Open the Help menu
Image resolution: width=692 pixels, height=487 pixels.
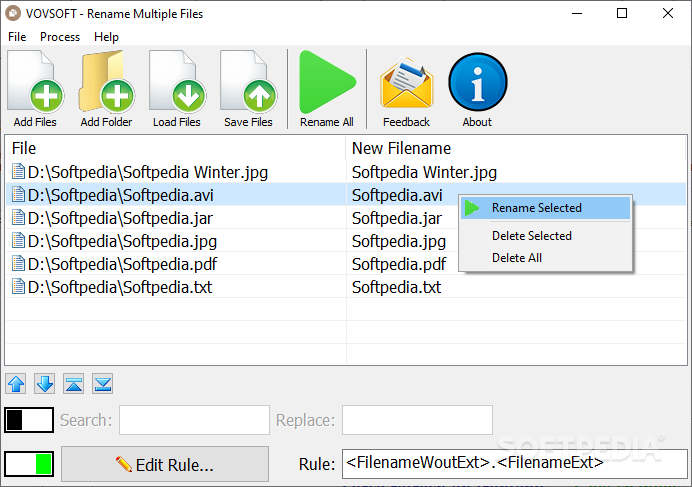(106, 37)
